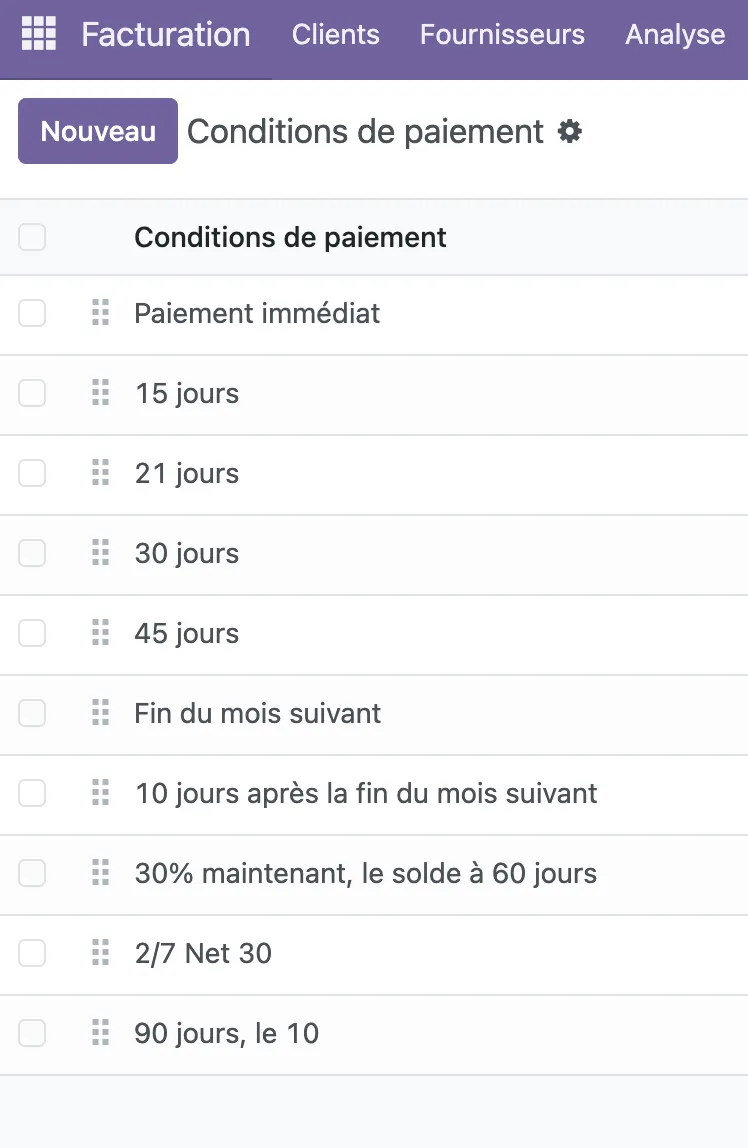
Task: Open the Clients menu
Action: [336, 34]
